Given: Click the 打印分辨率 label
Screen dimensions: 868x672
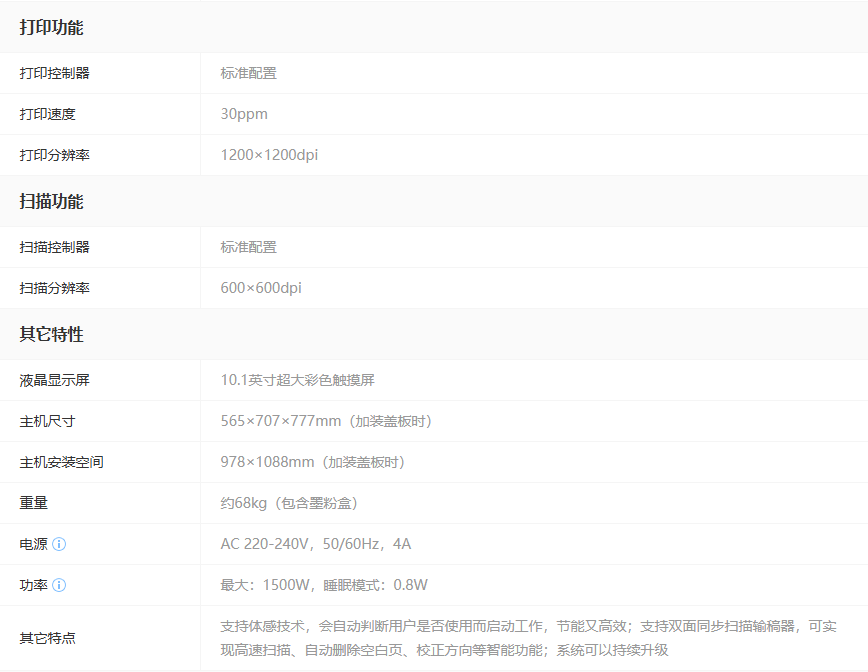Looking at the screenshot, I should 54,155.
